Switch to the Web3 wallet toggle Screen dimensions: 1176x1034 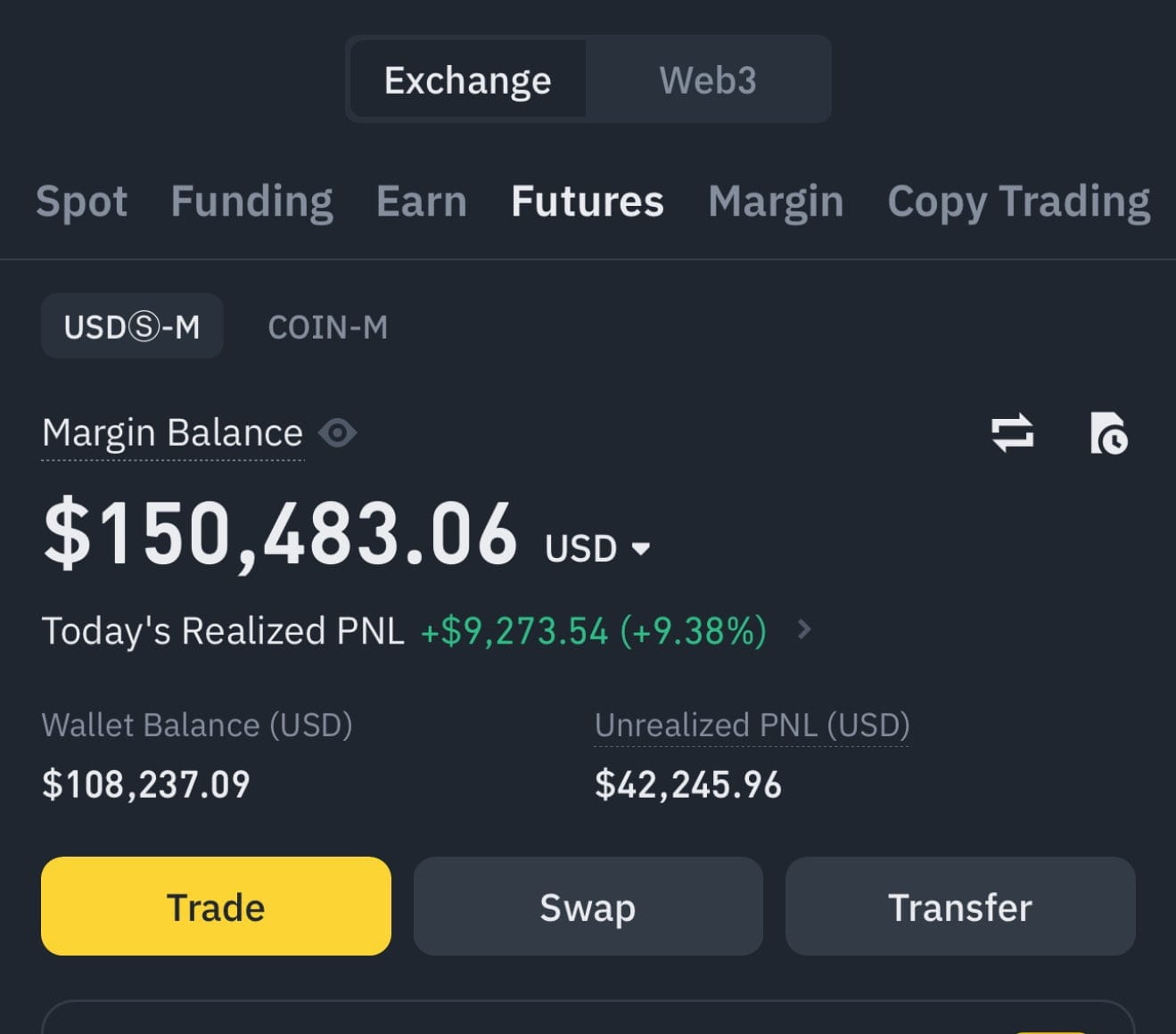(x=708, y=80)
